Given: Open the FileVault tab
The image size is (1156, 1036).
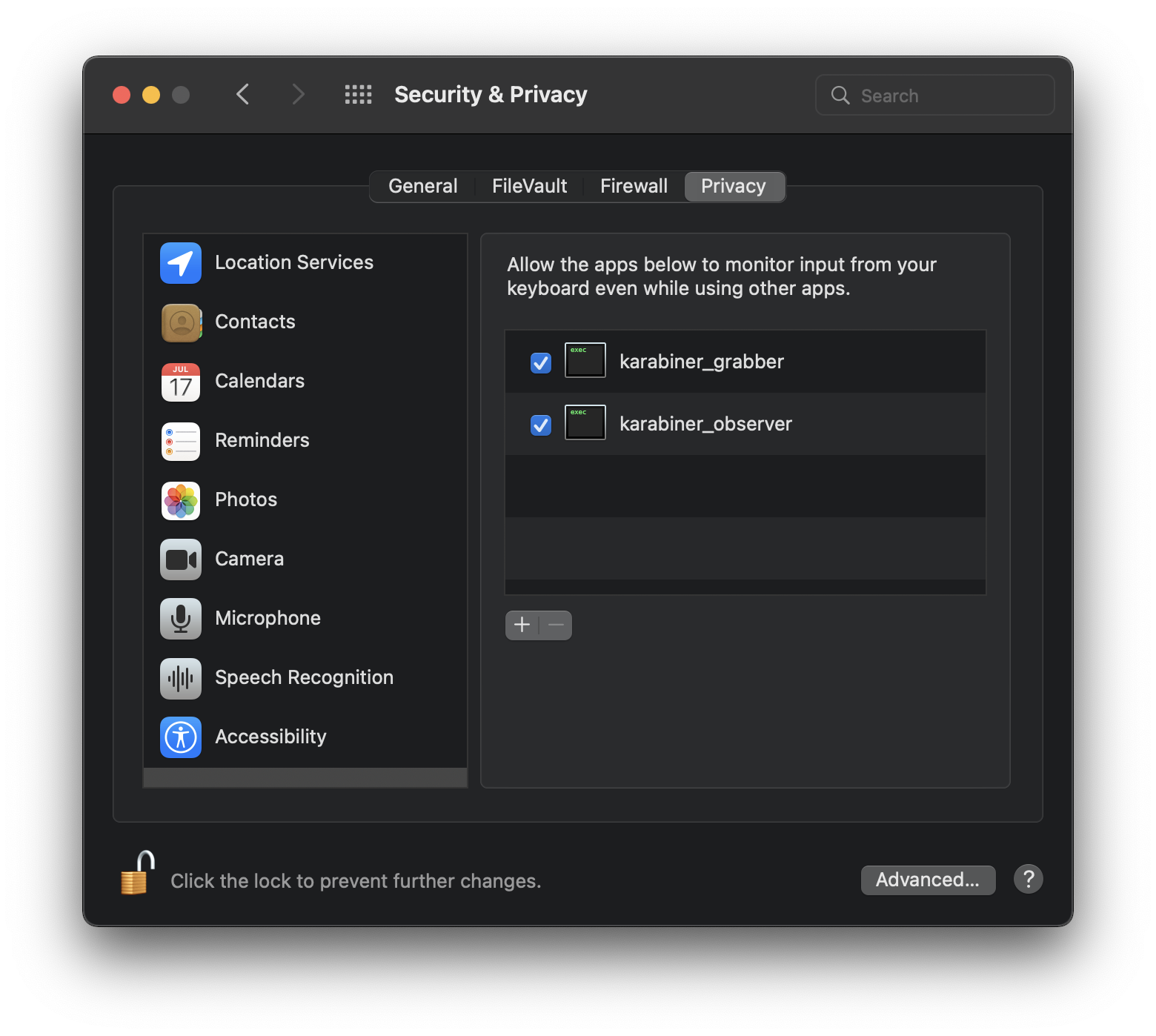Looking at the screenshot, I should (529, 186).
